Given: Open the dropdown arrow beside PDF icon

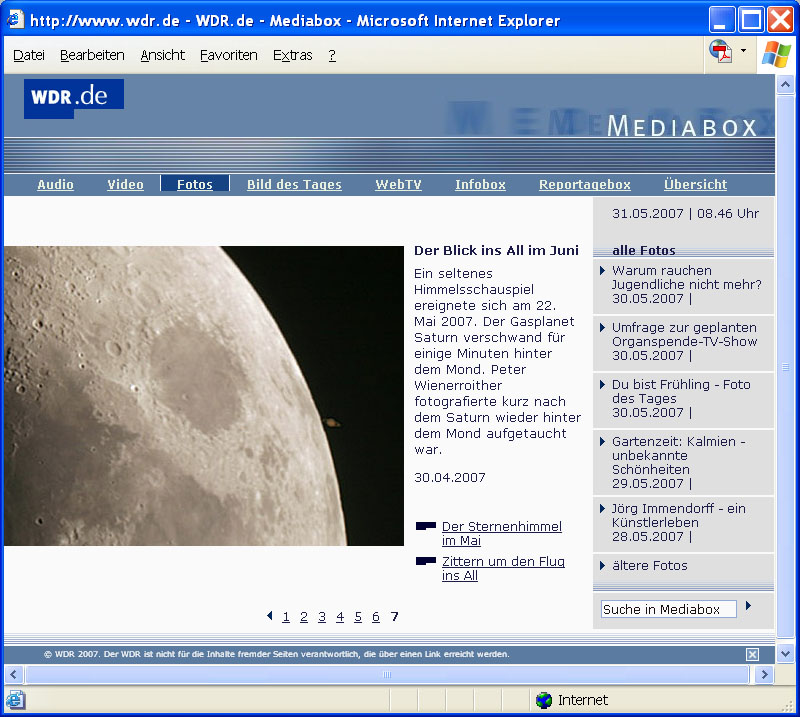Looking at the screenshot, I should coord(743,51).
